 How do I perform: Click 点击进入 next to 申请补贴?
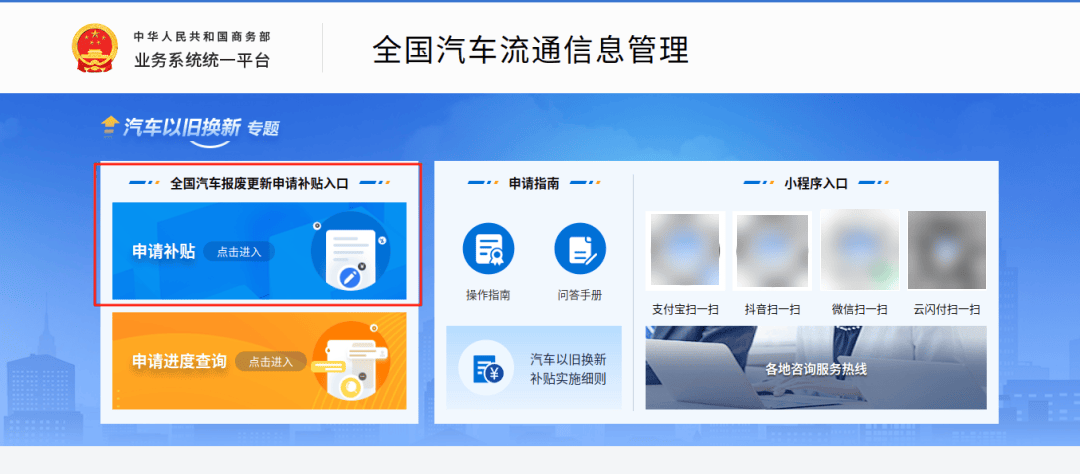coord(239,252)
